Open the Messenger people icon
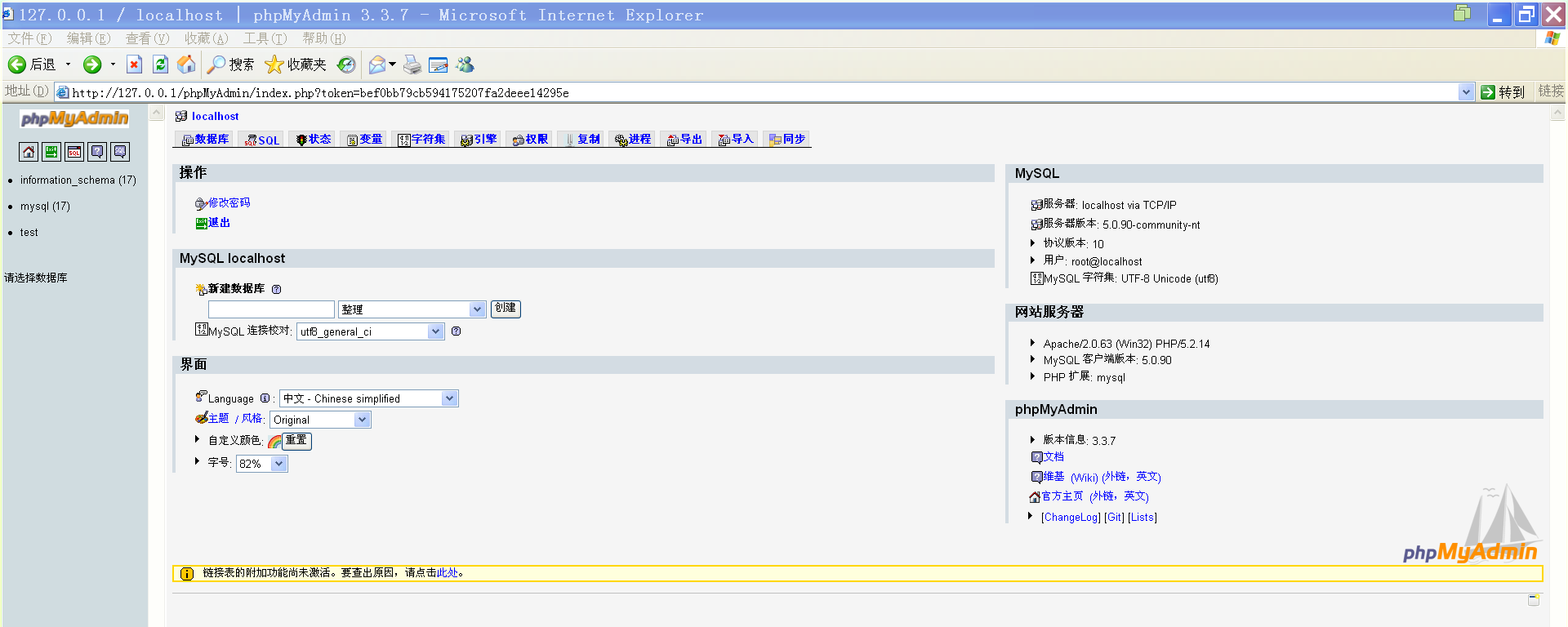 [465, 64]
